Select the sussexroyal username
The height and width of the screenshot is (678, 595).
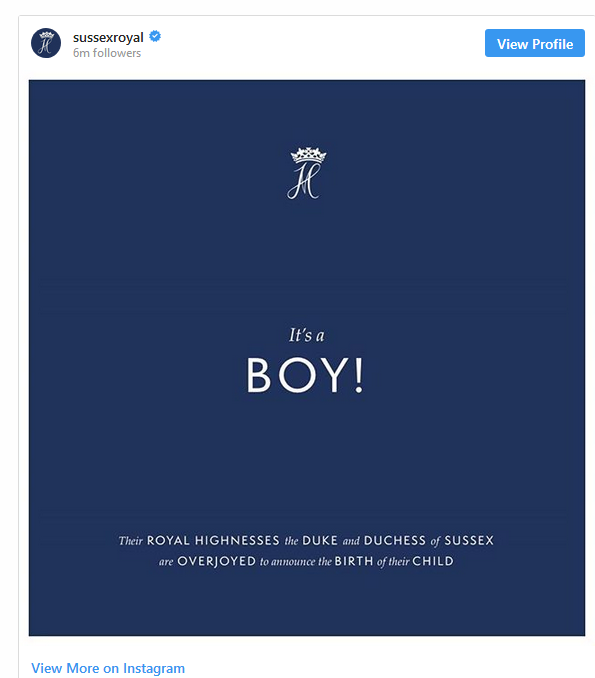[x=108, y=38]
